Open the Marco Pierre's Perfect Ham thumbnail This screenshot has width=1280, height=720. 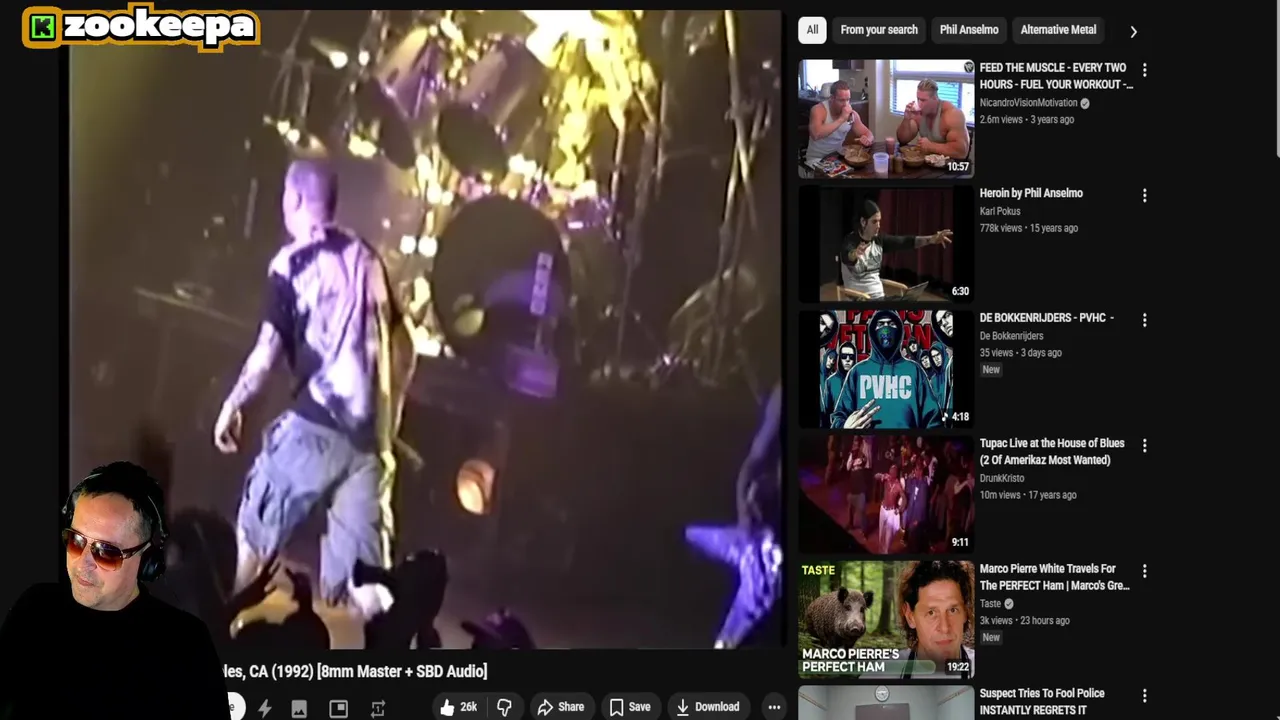[x=886, y=619]
